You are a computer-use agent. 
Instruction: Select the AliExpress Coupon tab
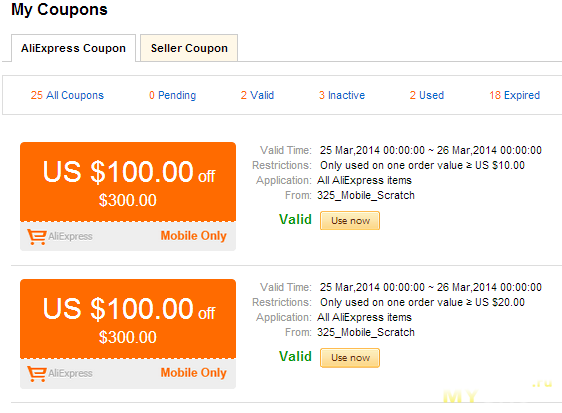(x=73, y=48)
